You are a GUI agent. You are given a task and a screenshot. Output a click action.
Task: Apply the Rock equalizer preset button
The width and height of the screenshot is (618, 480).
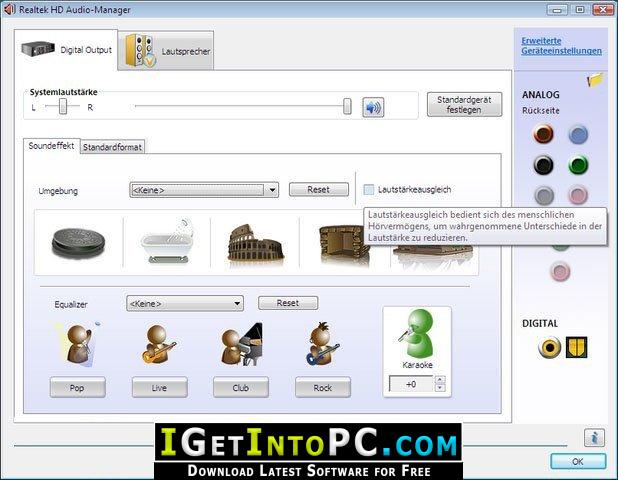point(323,387)
